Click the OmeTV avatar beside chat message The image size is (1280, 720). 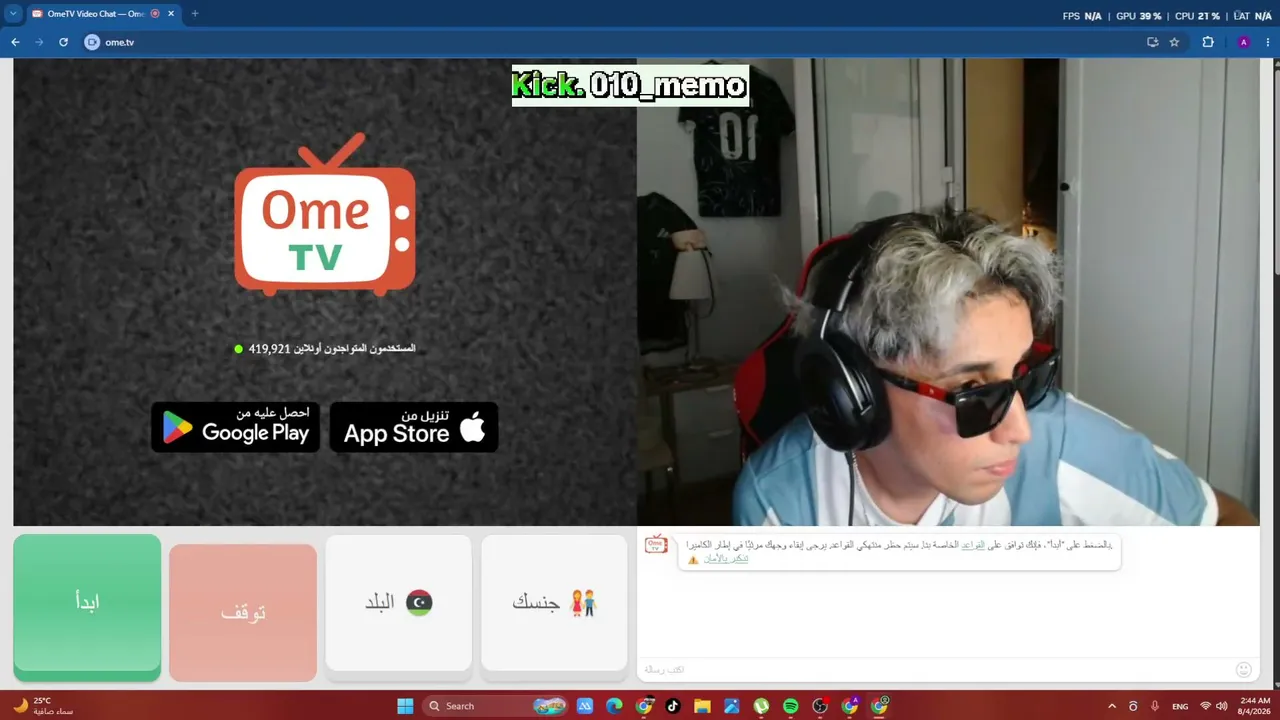click(656, 545)
